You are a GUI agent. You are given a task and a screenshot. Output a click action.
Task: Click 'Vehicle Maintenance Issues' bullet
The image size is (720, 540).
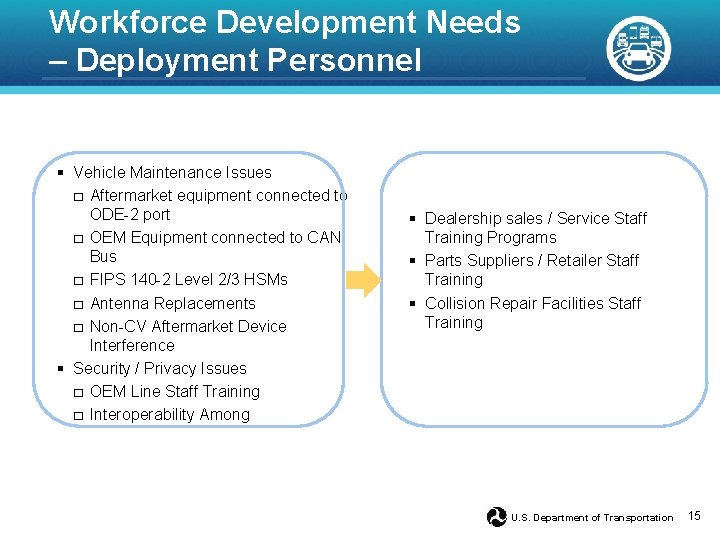pyautogui.click(x=172, y=172)
